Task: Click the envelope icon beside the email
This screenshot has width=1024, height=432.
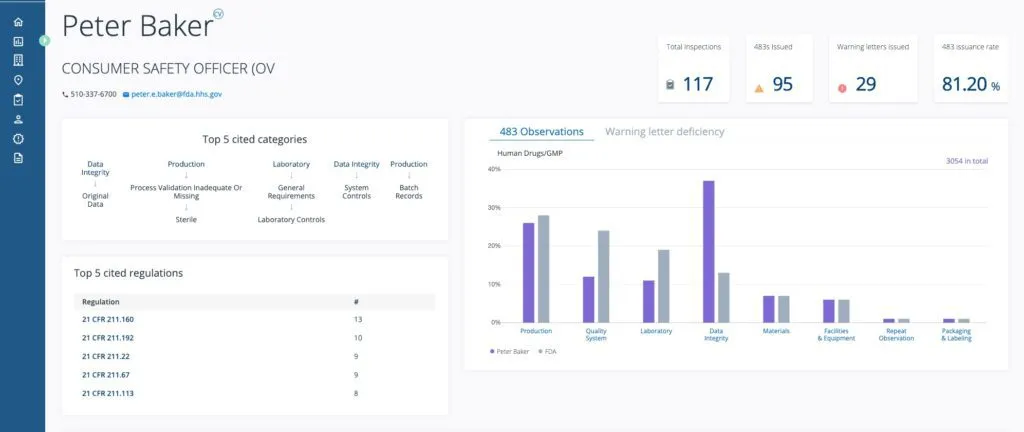Action: pos(126,95)
